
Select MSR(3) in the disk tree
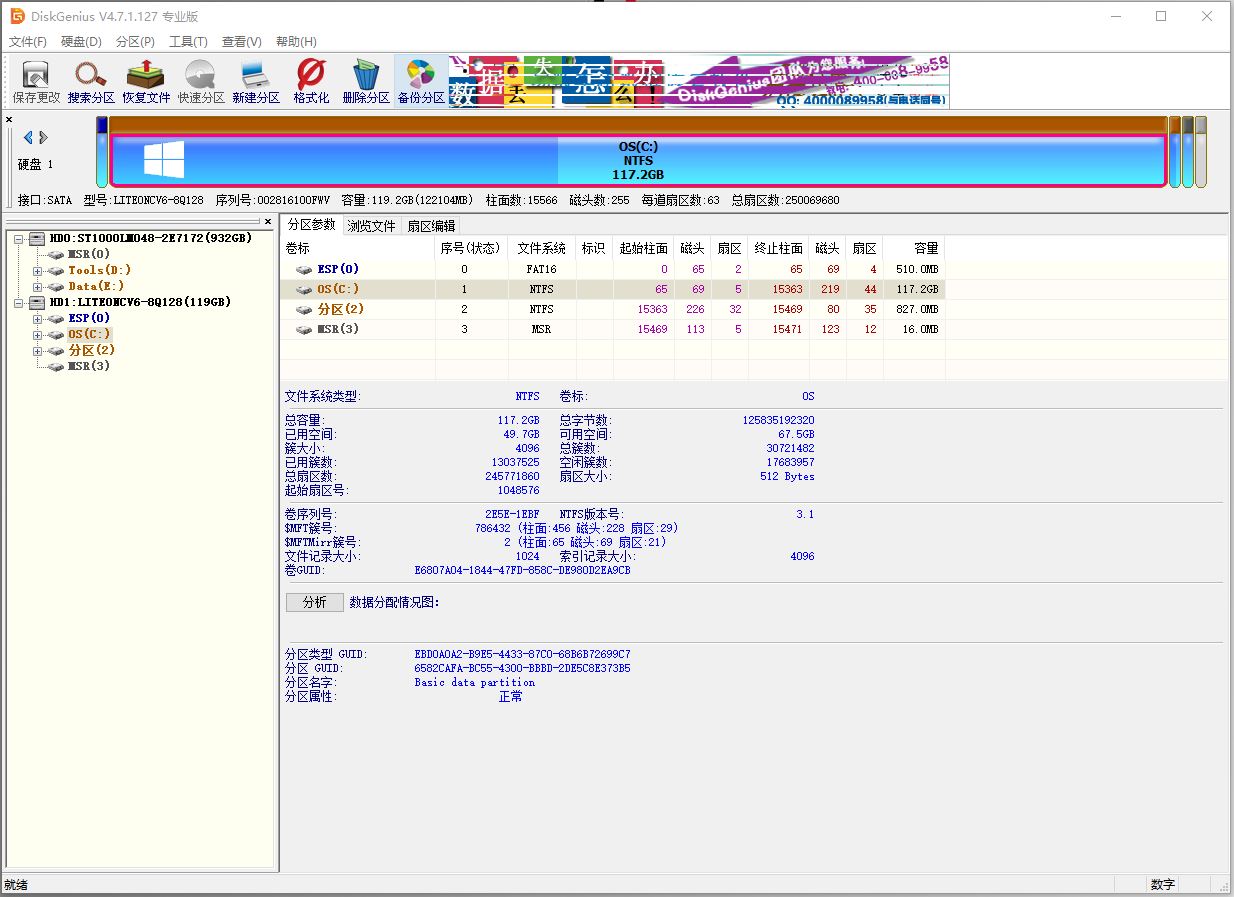pyautogui.click(x=89, y=366)
